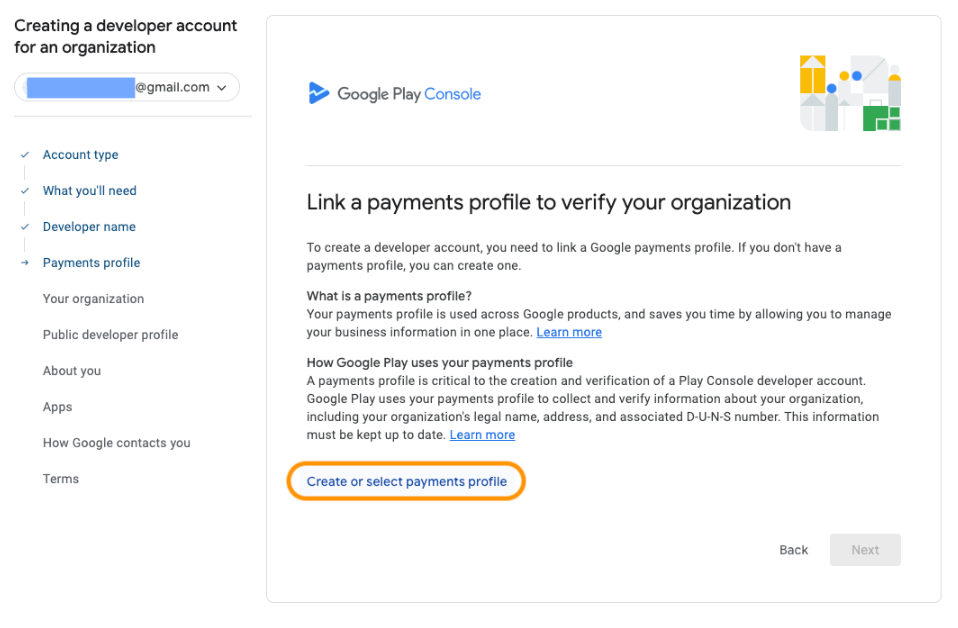The height and width of the screenshot is (628, 958).
Task: Click 'Creating a developer account' title
Action: coord(126,37)
